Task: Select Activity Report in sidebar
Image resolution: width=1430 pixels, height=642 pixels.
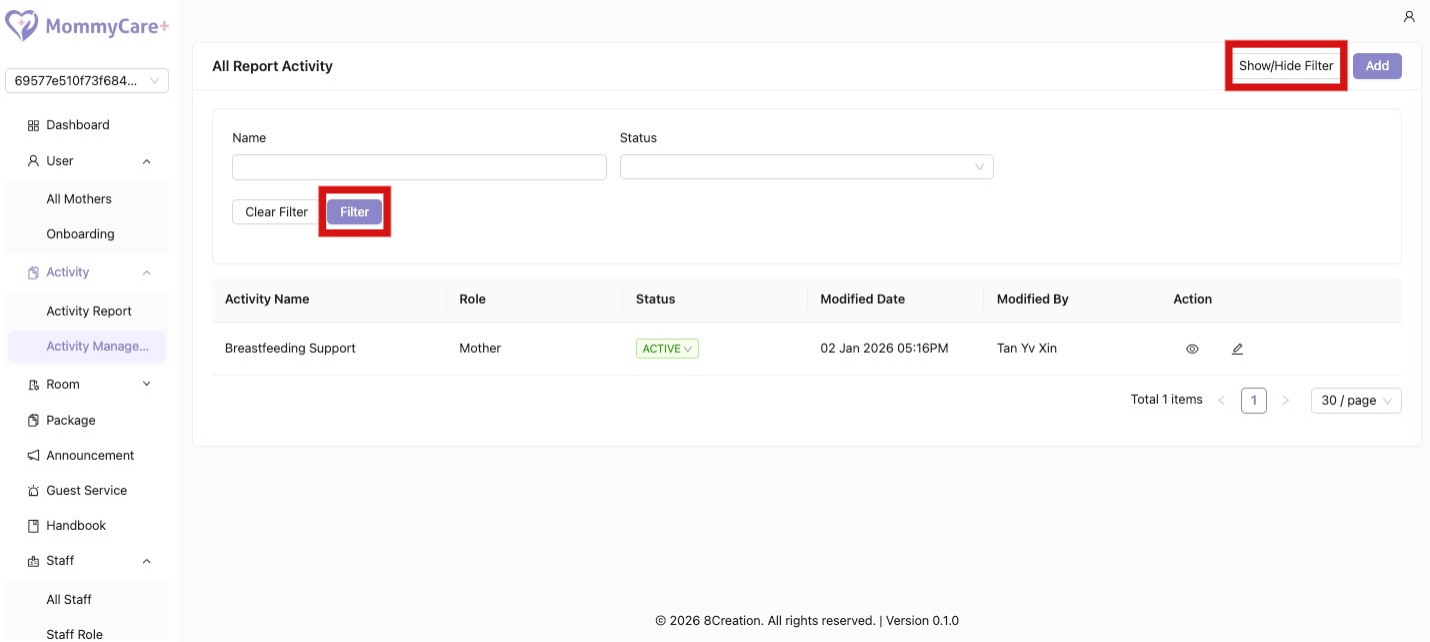Action: tap(89, 311)
